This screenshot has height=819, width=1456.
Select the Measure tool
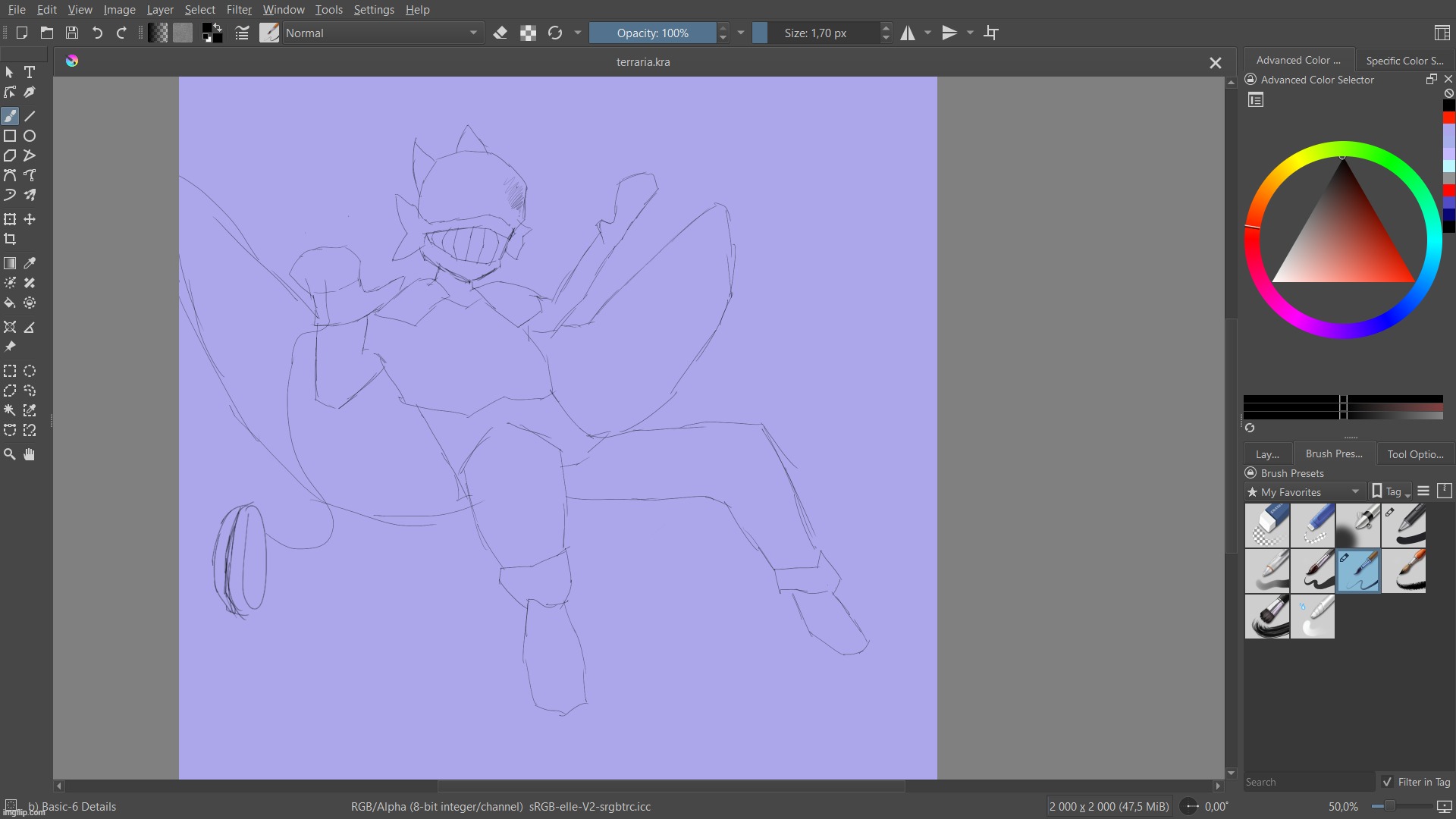[x=30, y=327]
